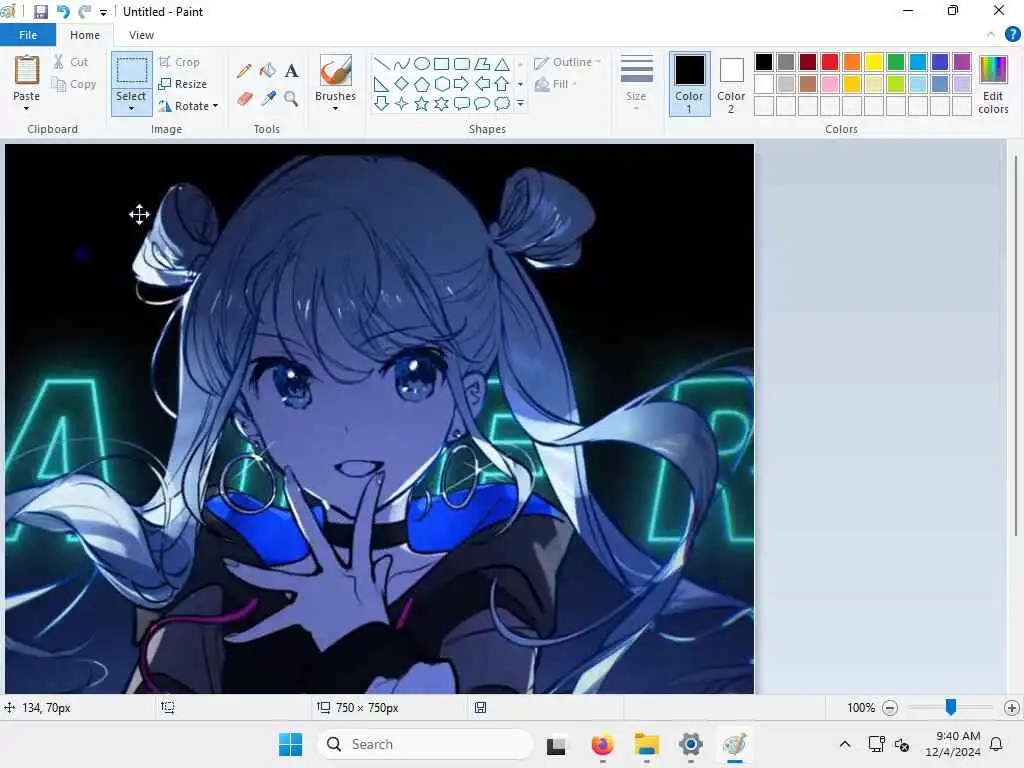Choose the Fill with color bucket tool
1024x768 pixels.
(268, 71)
